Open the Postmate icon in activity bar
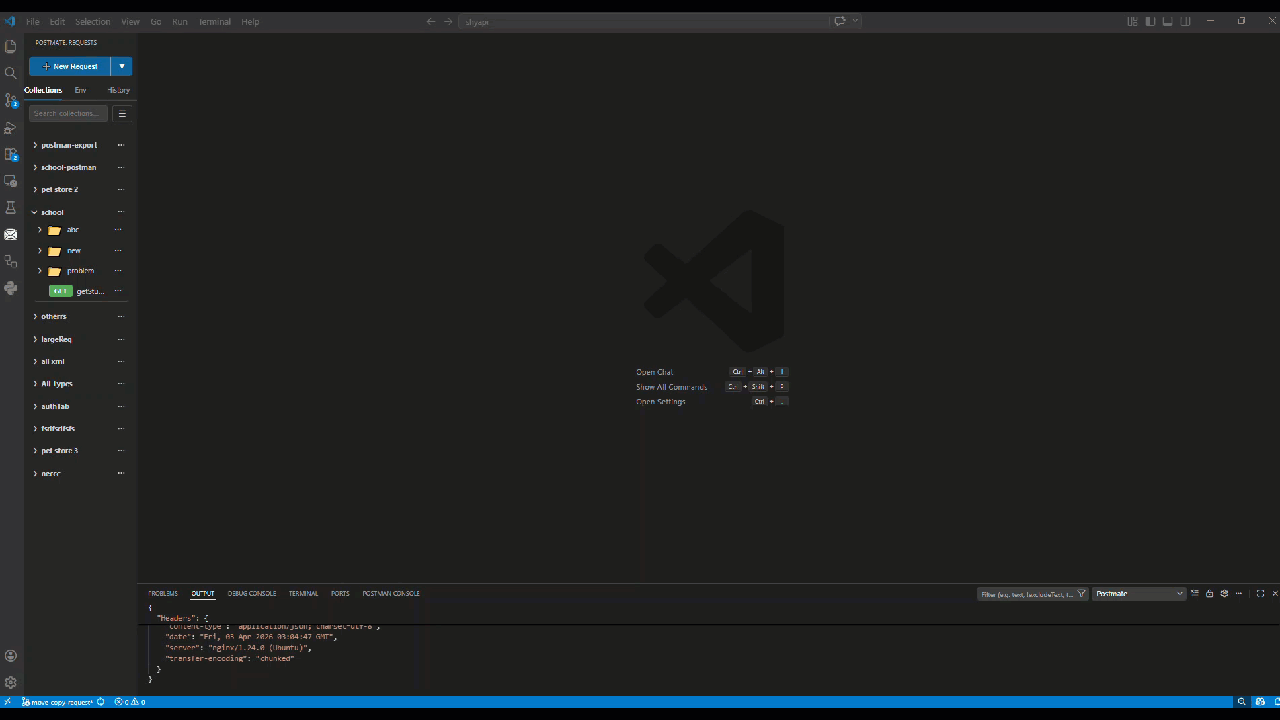 click(11, 235)
